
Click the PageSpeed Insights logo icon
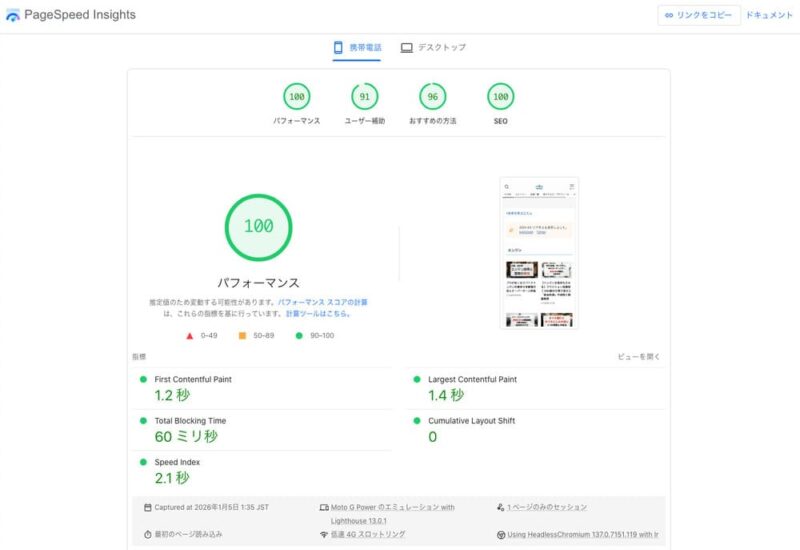[x=13, y=16]
